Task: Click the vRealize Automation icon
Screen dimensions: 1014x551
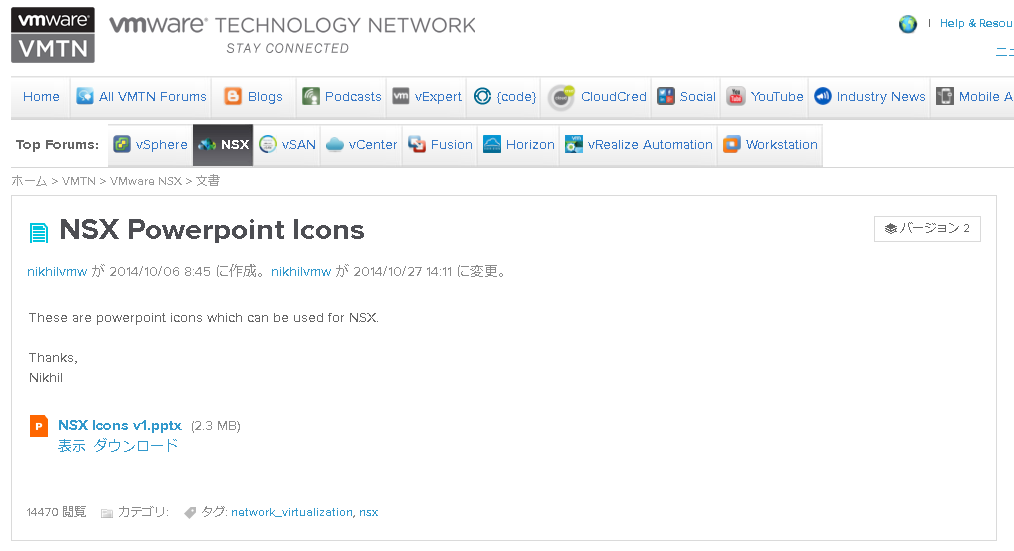Action: pyautogui.click(x=574, y=144)
